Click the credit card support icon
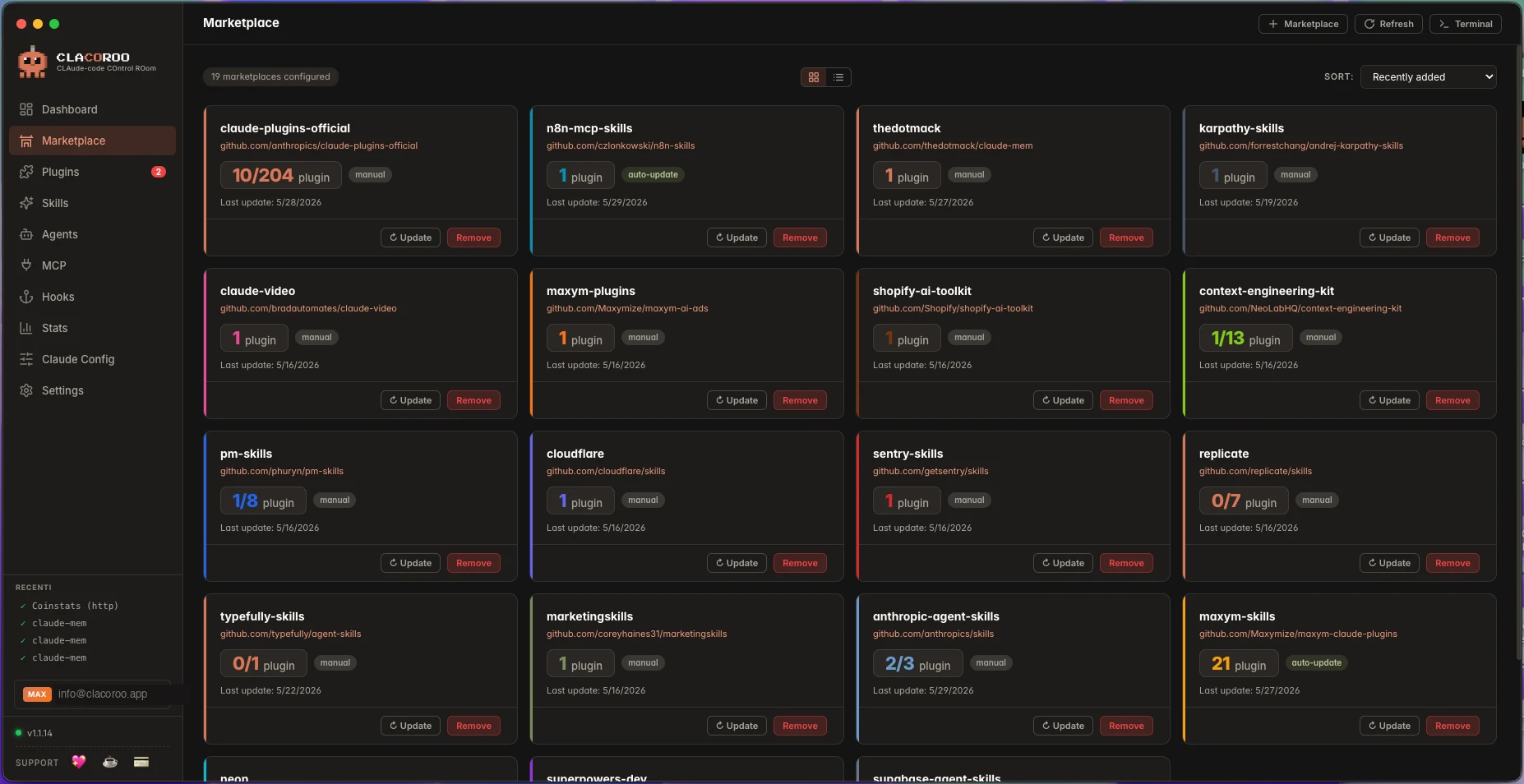 click(x=141, y=762)
